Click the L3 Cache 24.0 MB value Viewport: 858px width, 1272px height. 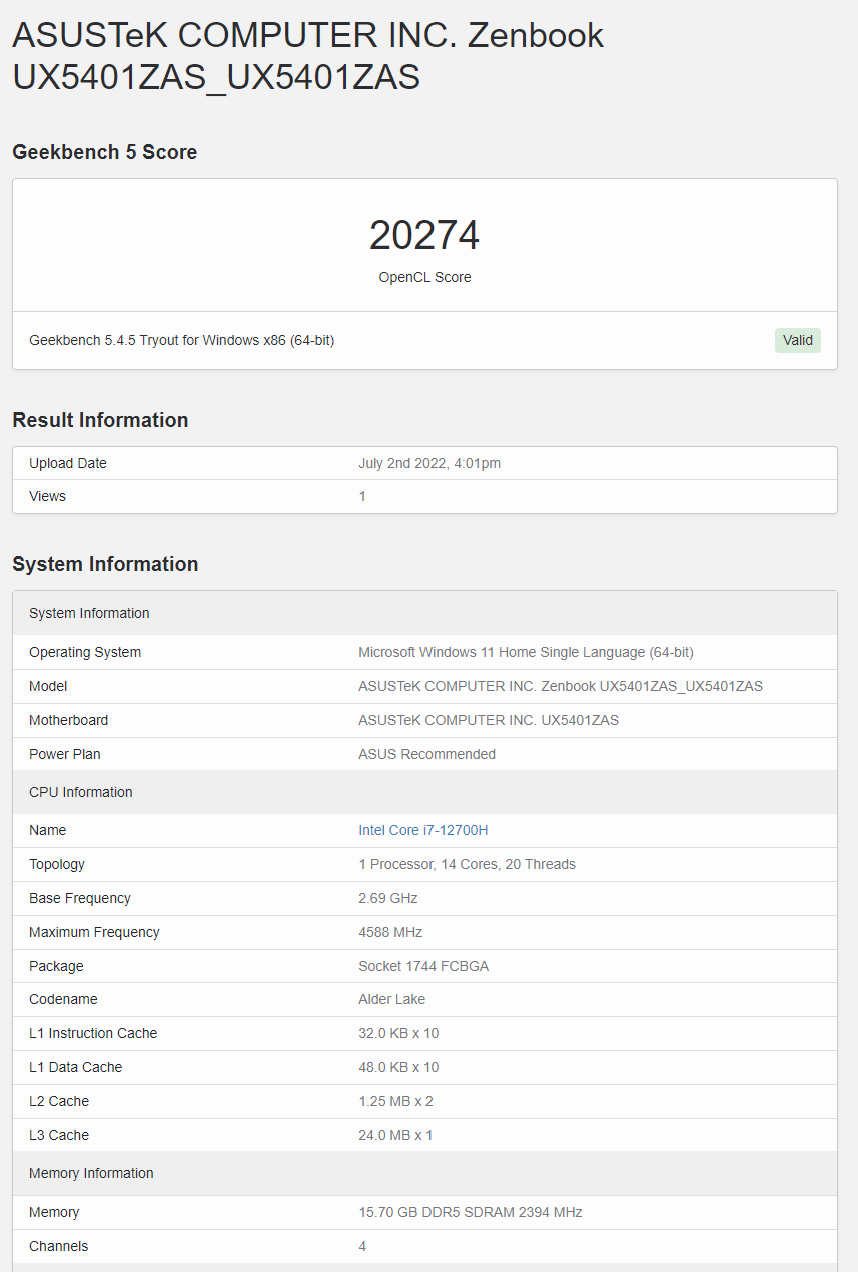coord(396,1135)
